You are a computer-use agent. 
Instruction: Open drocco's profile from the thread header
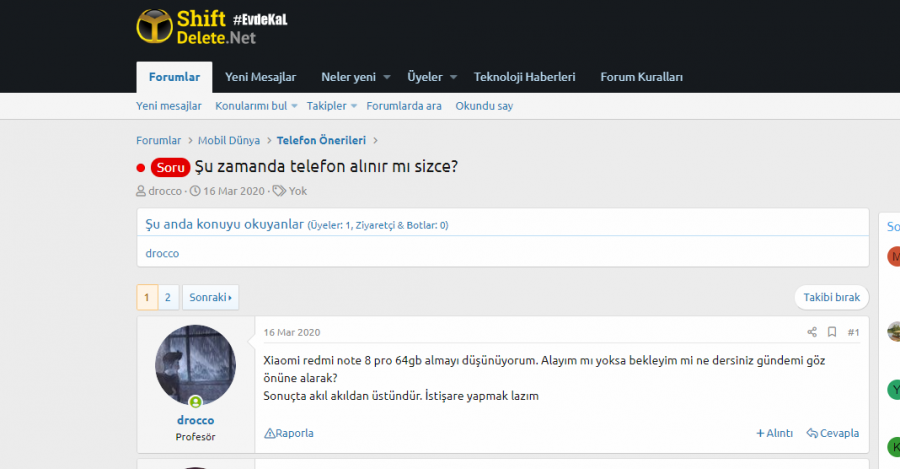[165, 191]
